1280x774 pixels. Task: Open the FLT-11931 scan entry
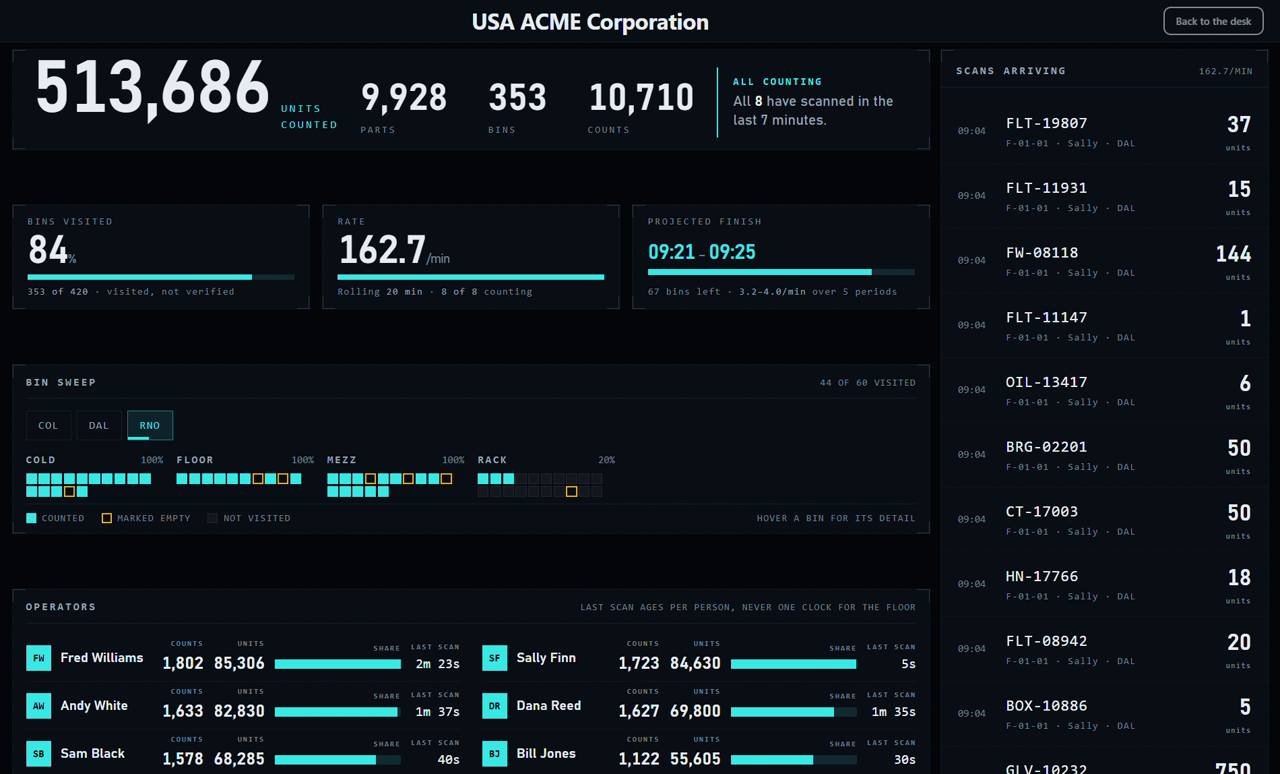pos(1104,196)
